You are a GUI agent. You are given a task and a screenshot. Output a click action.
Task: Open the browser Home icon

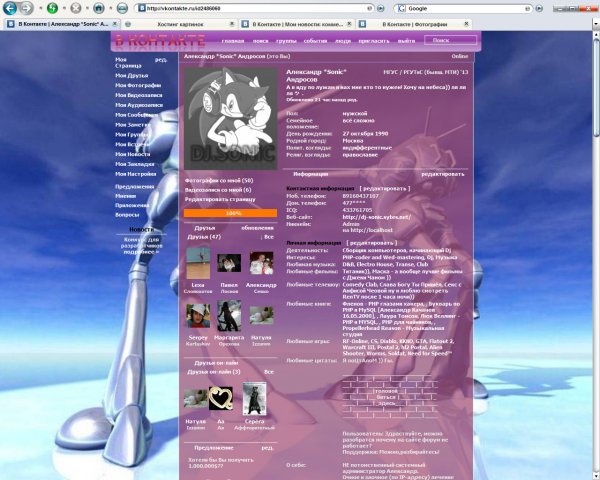coord(99,8)
